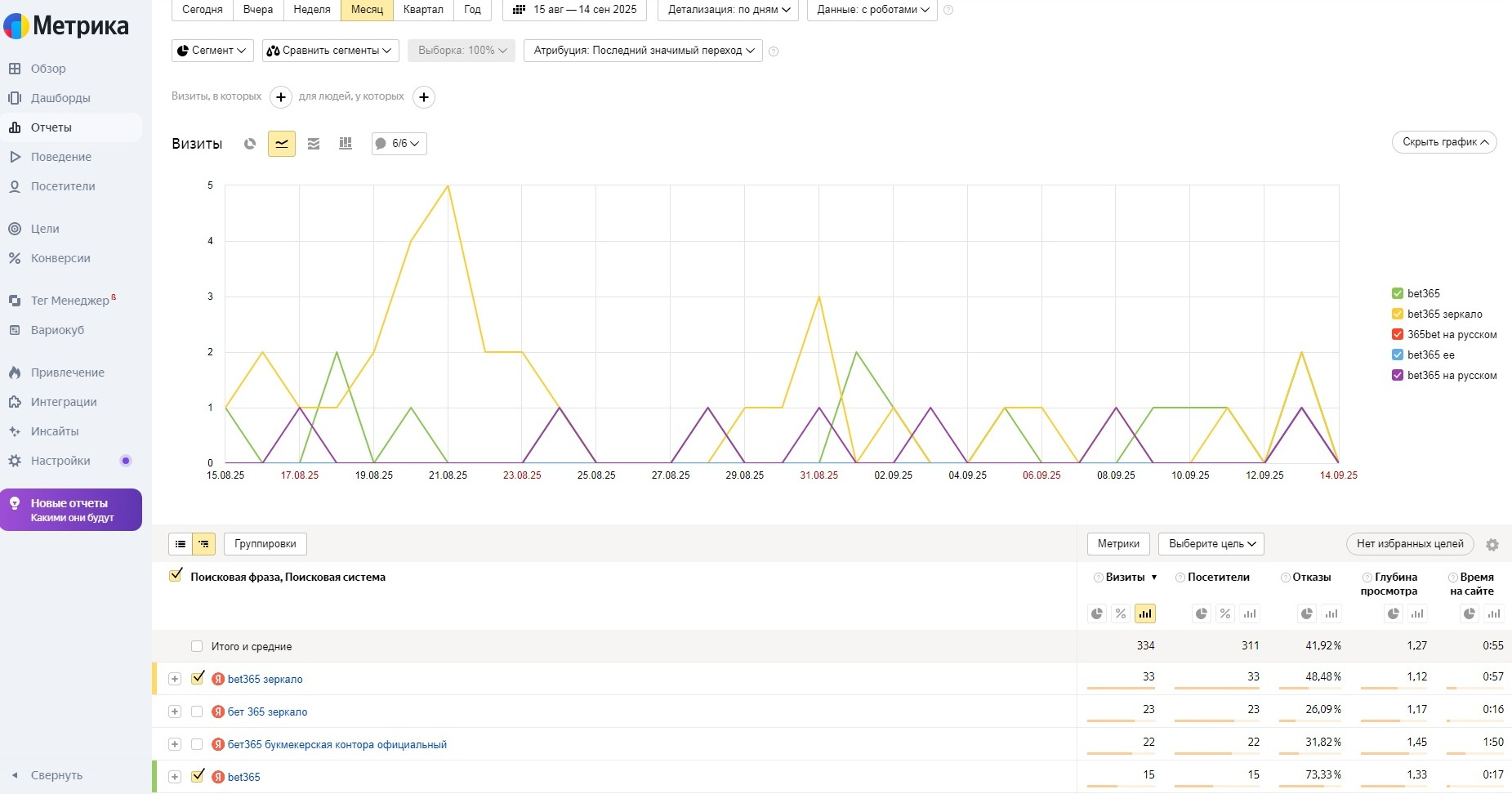Open the Сегмент dropdown

(212, 51)
